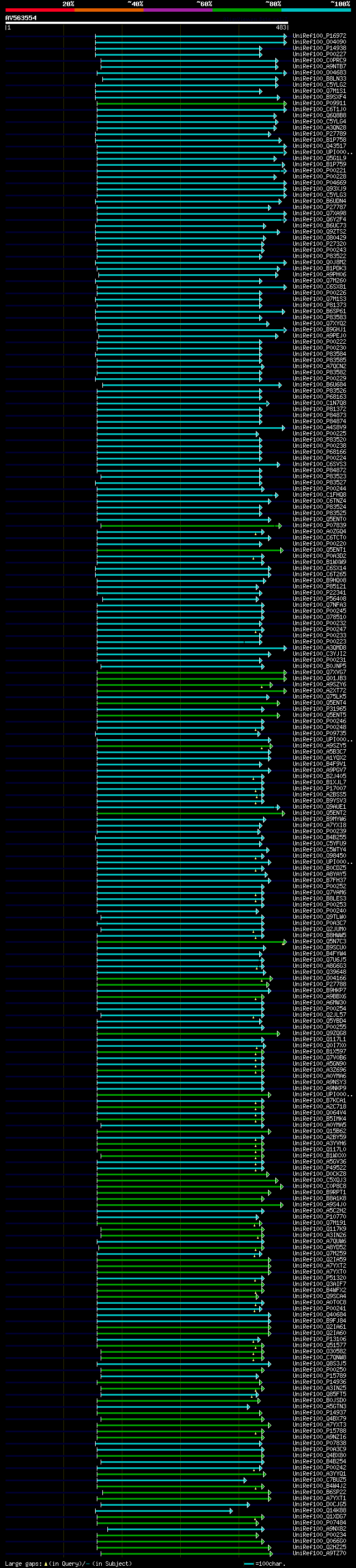Select the UniRef100_P17007 label
This screenshot has width=356, height=1568.
319,788
